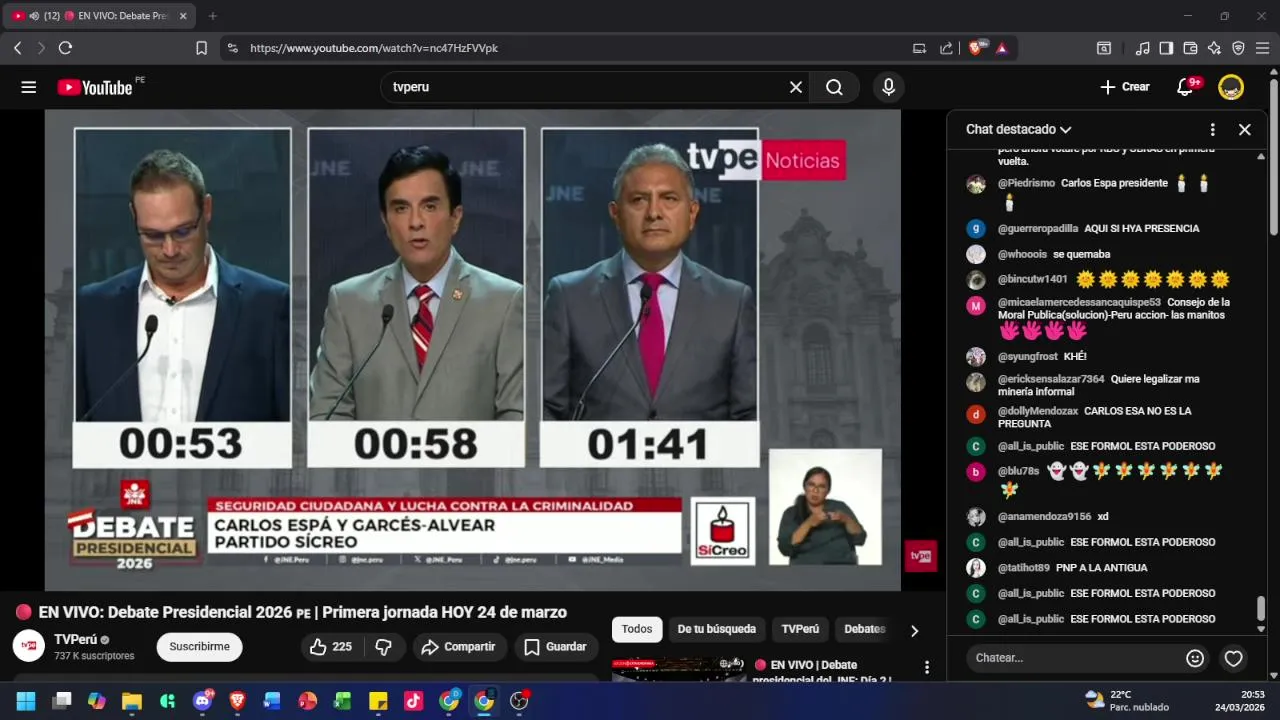This screenshot has height=720, width=1280.
Task: Start voice search with microphone
Action: [888, 87]
